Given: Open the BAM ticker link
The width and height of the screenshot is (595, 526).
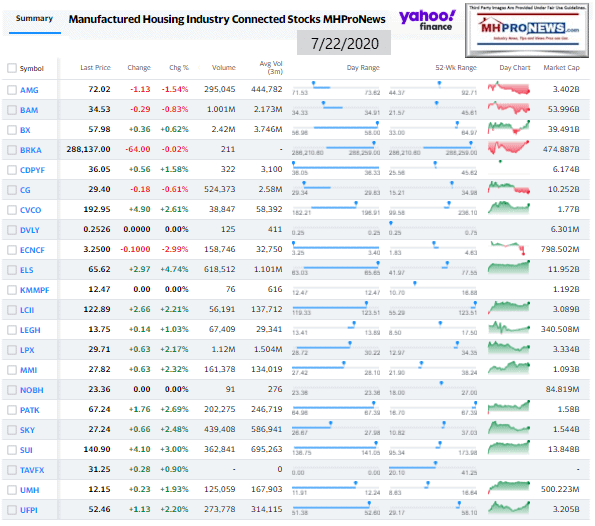Looking at the screenshot, I should (29, 110).
